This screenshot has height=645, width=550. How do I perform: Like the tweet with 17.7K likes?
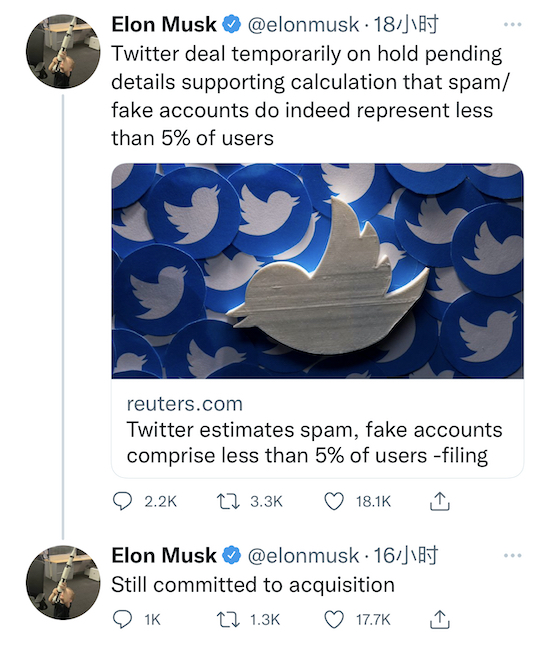(334, 619)
